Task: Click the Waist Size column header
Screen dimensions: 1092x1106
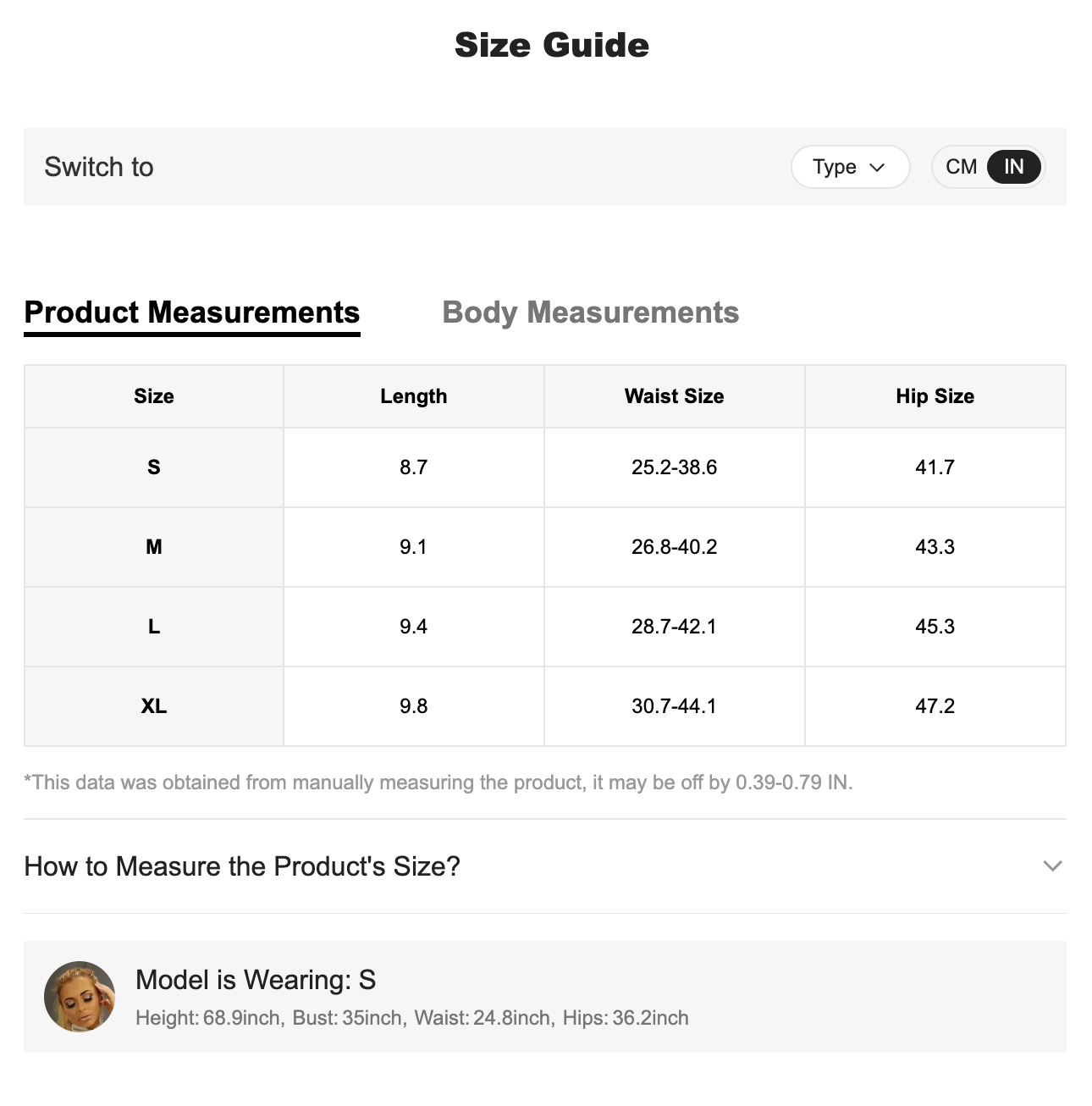Action: click(674, 396)
